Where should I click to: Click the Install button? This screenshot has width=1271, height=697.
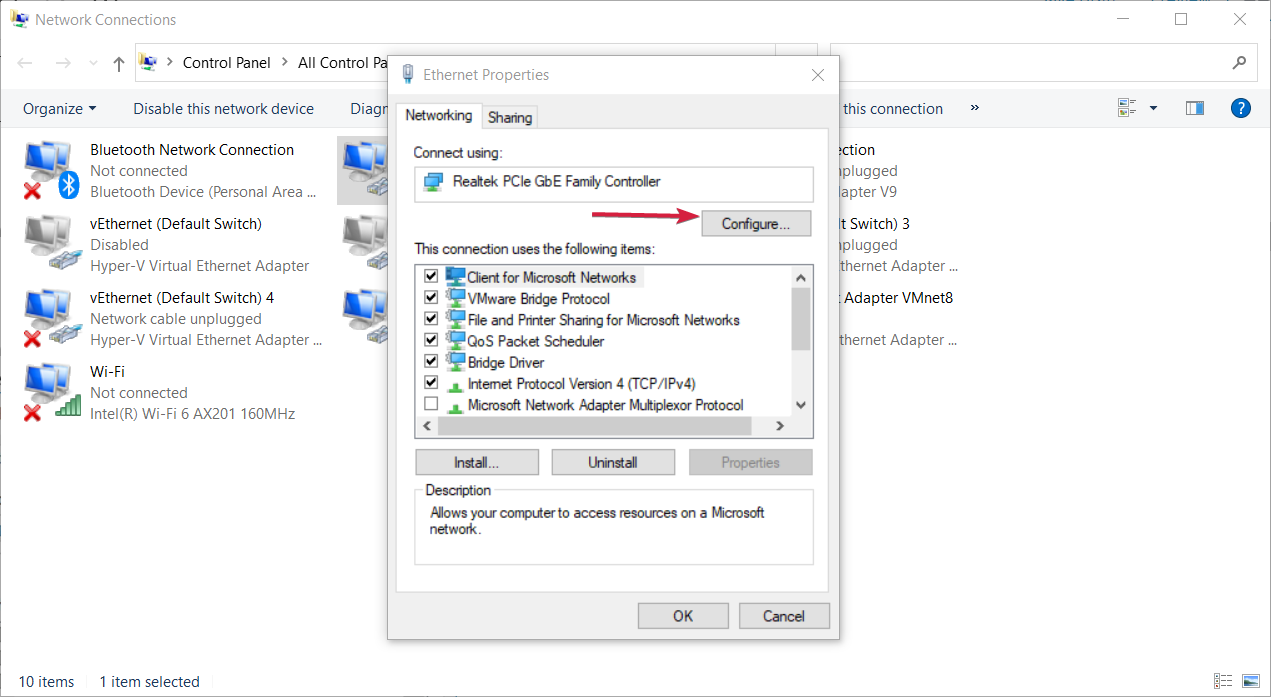pyautogui.click(x=477, y=462)
